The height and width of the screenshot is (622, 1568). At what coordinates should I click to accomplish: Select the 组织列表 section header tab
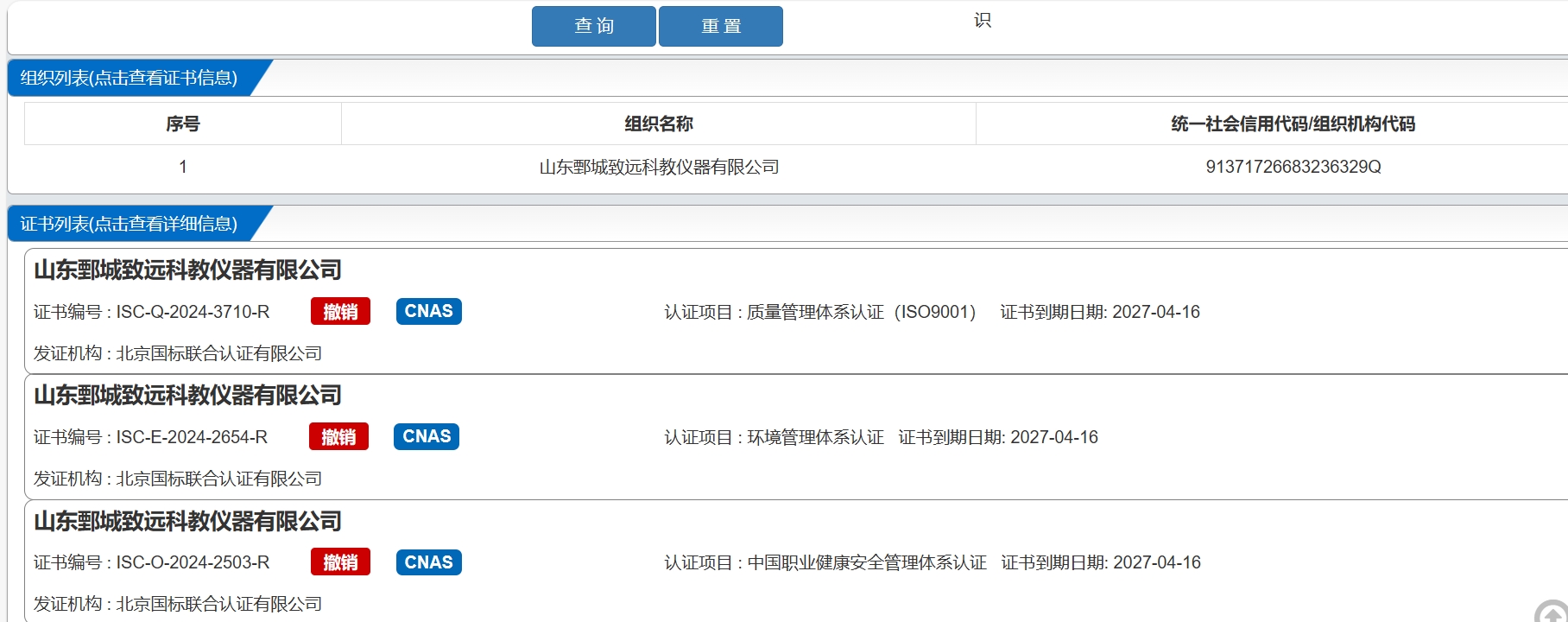click(130, 78)
